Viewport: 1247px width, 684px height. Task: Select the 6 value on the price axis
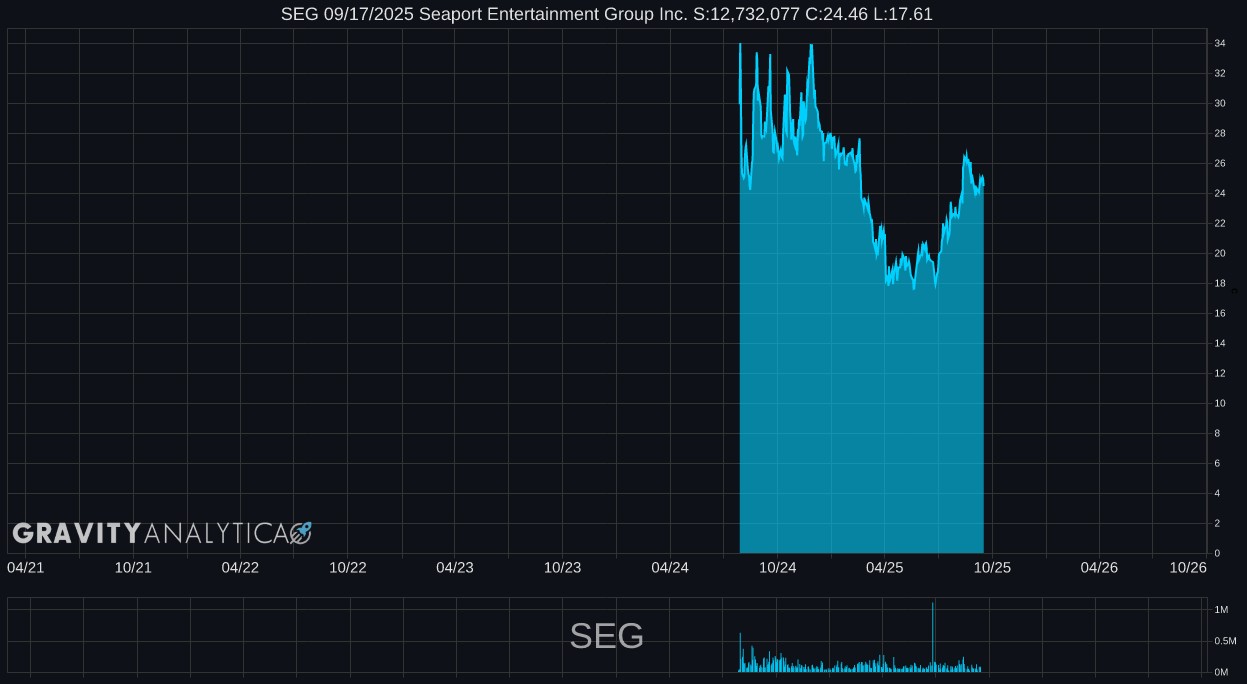click(x=1217, y=463)
